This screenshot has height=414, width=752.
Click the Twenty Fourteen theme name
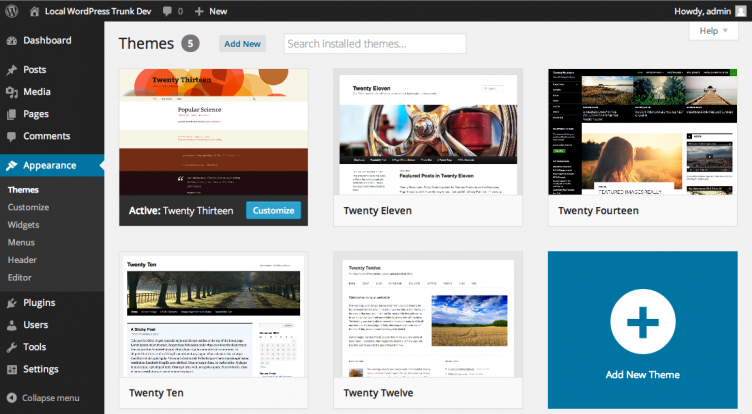coord(598,211)
